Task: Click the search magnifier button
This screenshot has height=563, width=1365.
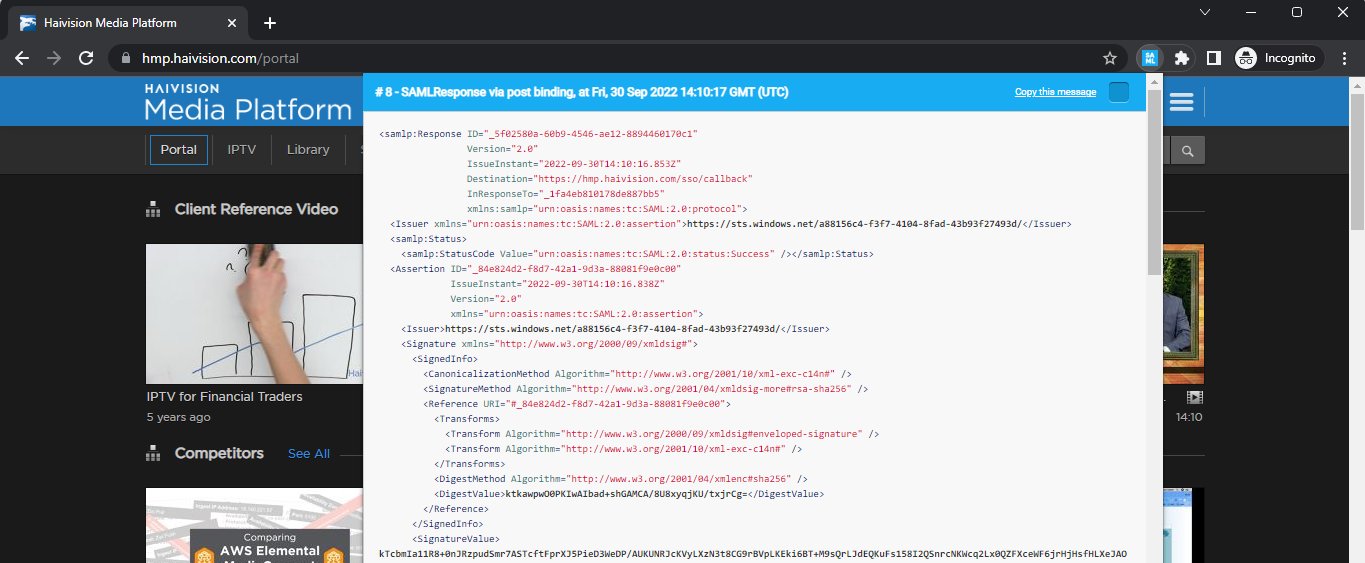Action: point(1188,150)
